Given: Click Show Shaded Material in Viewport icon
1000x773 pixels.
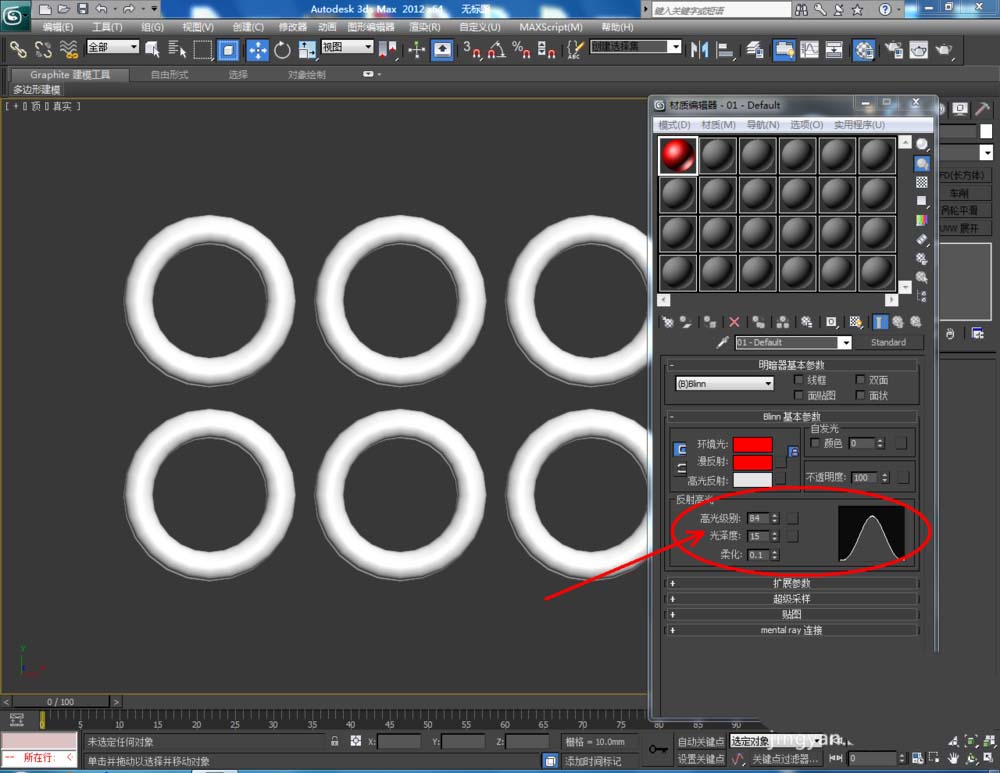Looking at the screenshot, I should point(856,322).
